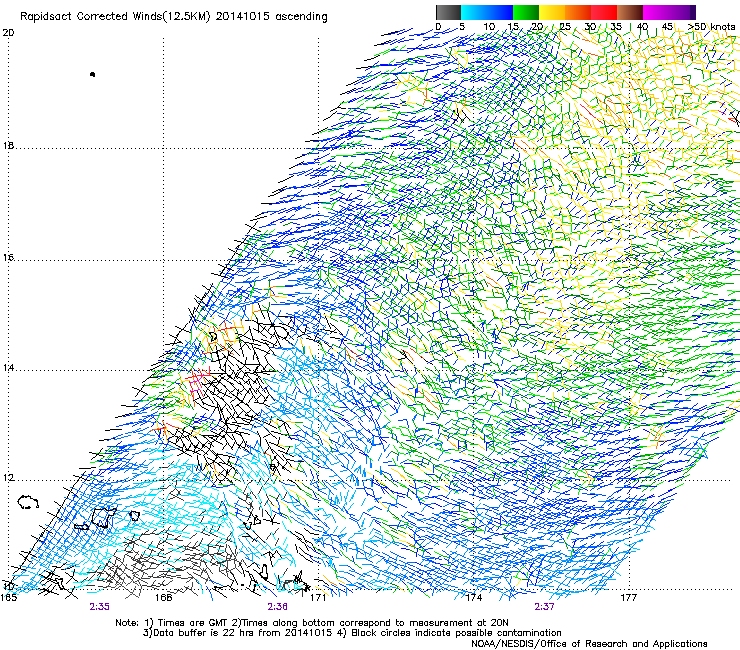The height and width of the screenshot is (650, 740).
Task: Click the ">50 knots" legend label
Action: (711, 27)
